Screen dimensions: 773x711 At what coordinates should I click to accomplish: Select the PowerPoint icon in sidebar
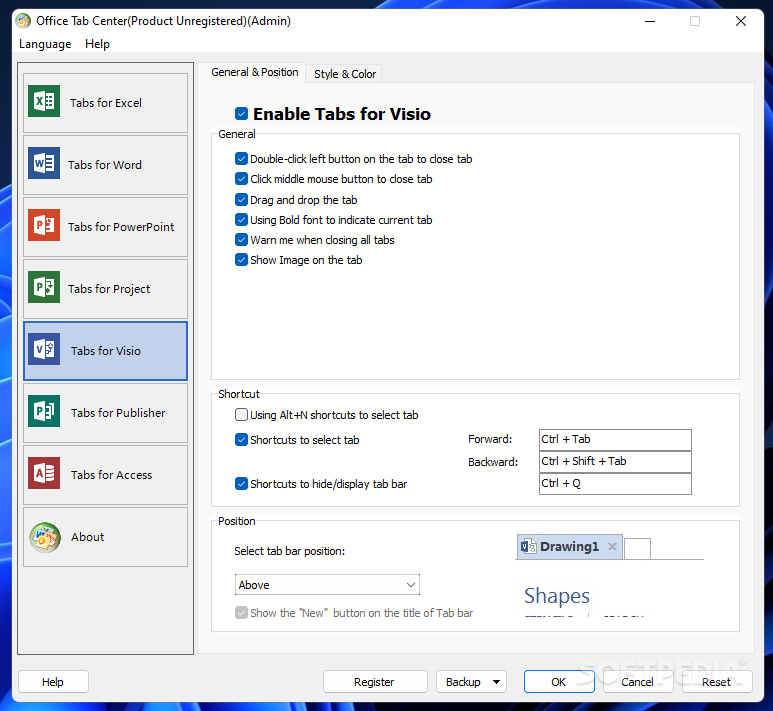coord(44,225)
